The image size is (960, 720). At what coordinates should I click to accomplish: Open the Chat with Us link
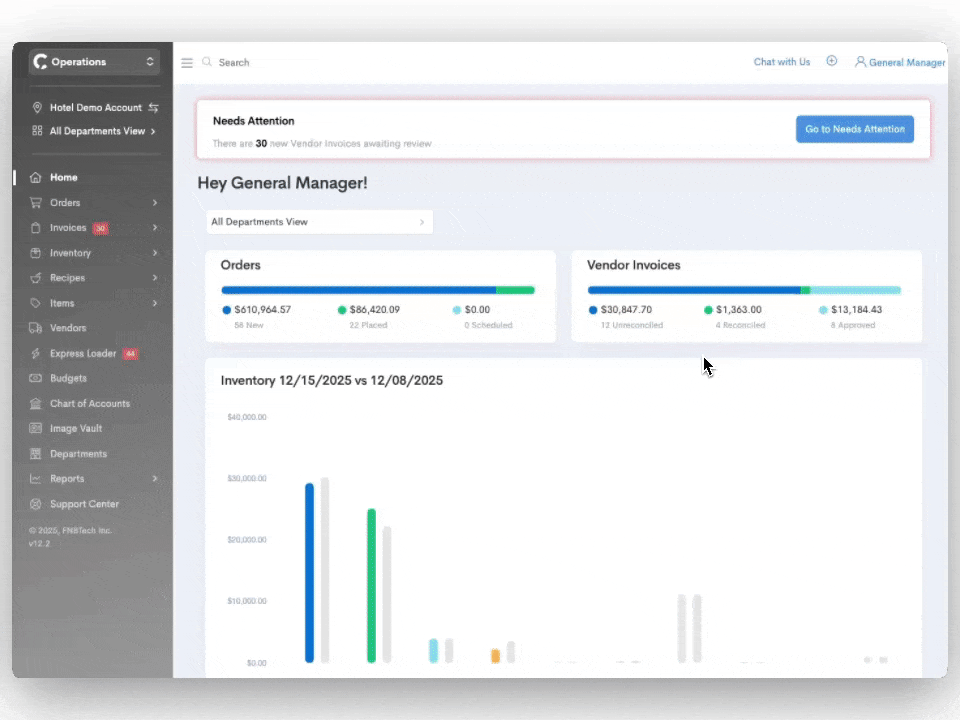pyautogui.click(x=781, y=62)
